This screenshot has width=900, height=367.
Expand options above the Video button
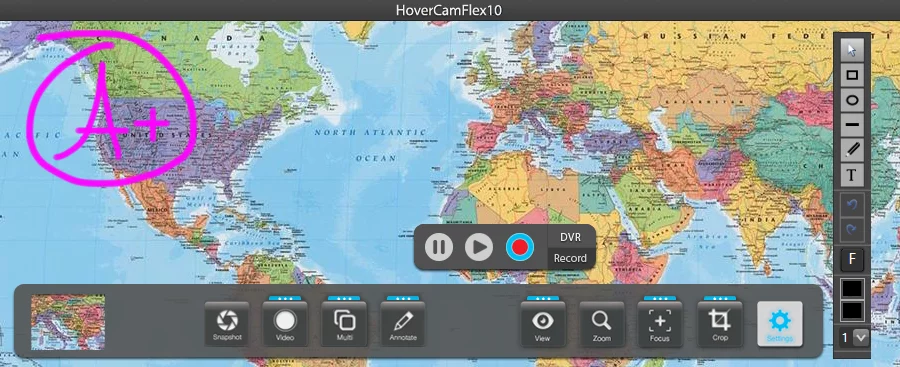coord(285,299)
